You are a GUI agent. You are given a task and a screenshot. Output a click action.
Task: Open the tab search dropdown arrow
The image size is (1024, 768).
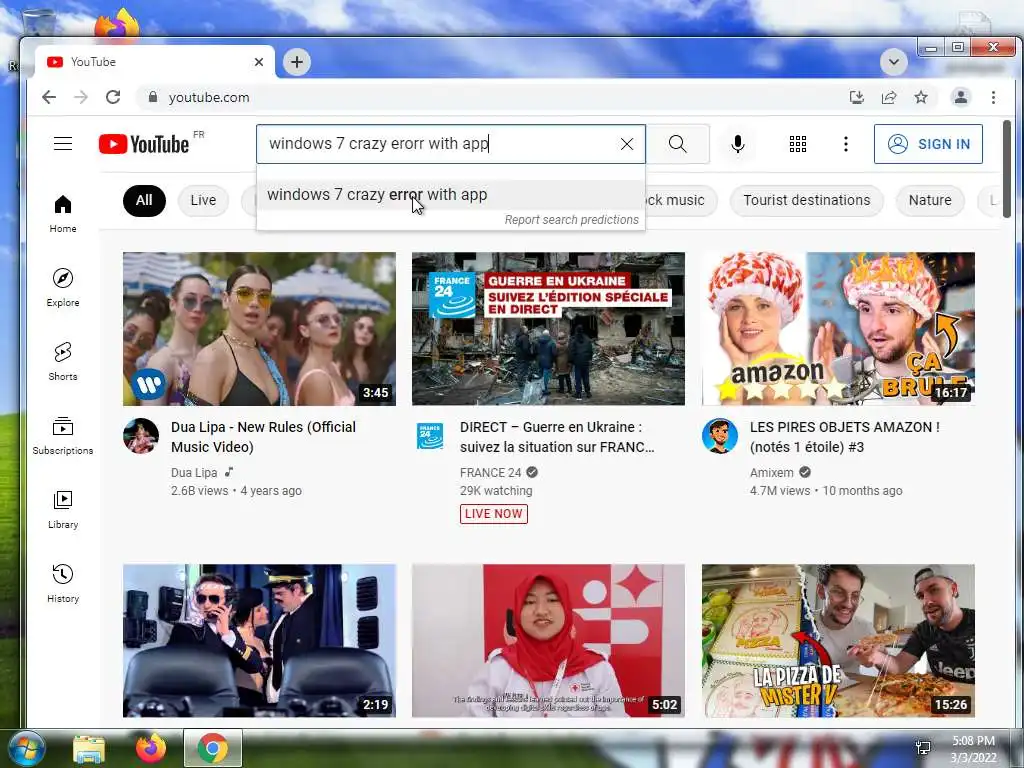pos(893,62)
